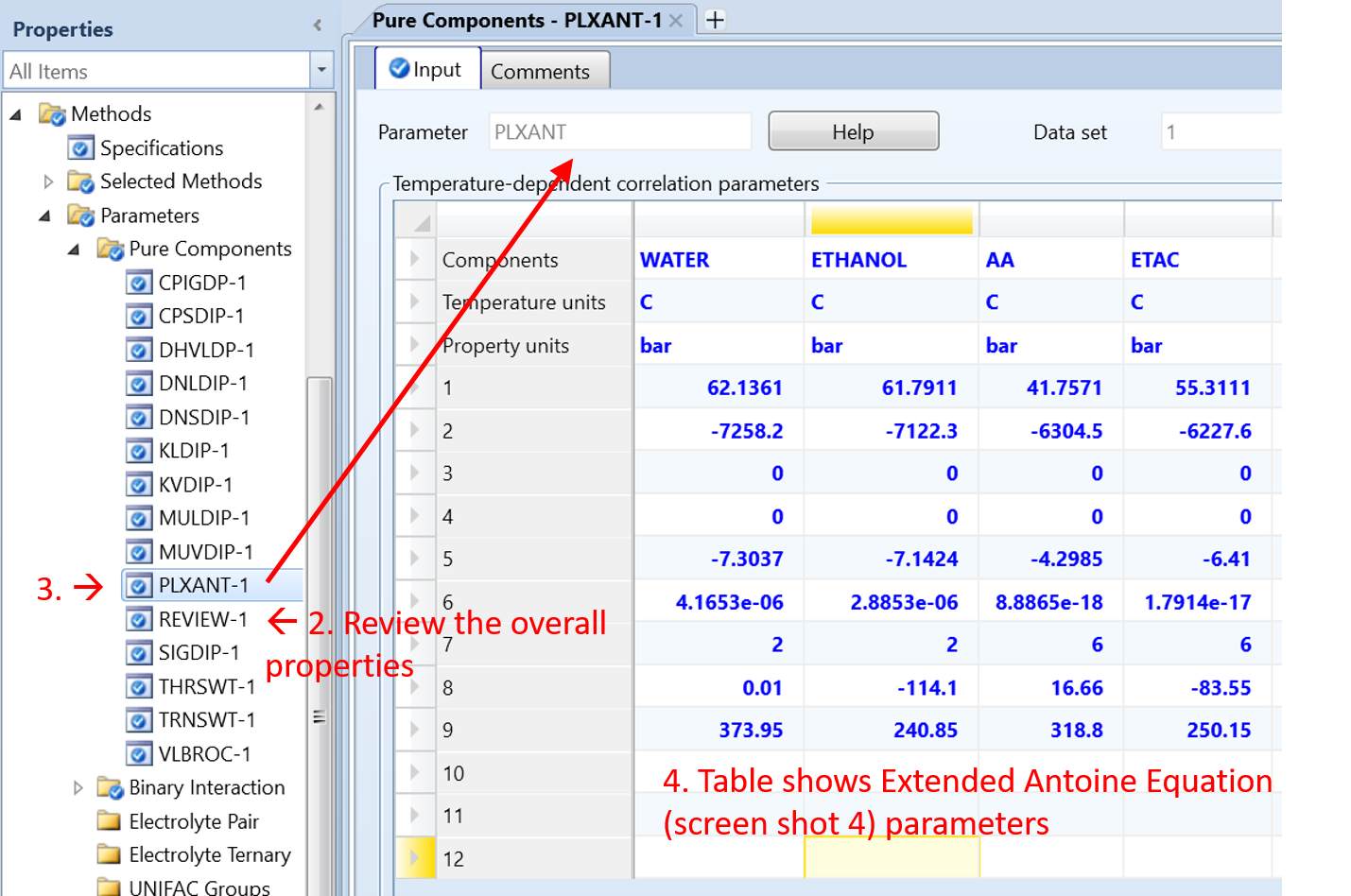Open the All Items filter dropdown
1351x896 pixels.
point(321,70)
